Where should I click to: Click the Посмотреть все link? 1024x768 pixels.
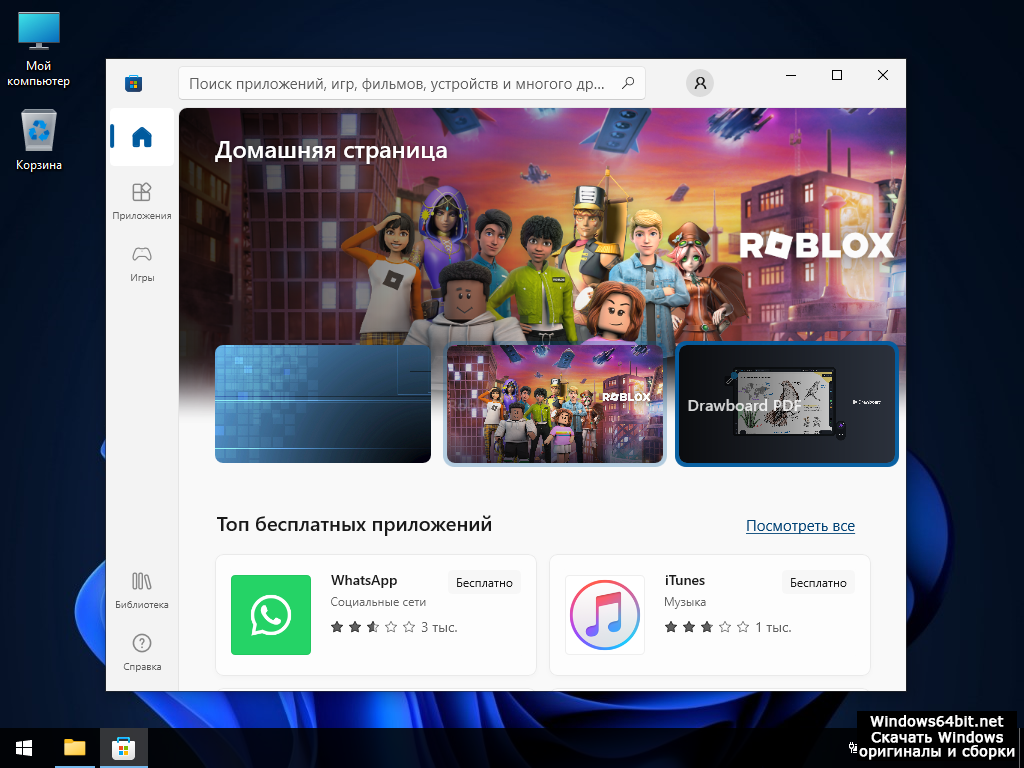tap(800, 526)
